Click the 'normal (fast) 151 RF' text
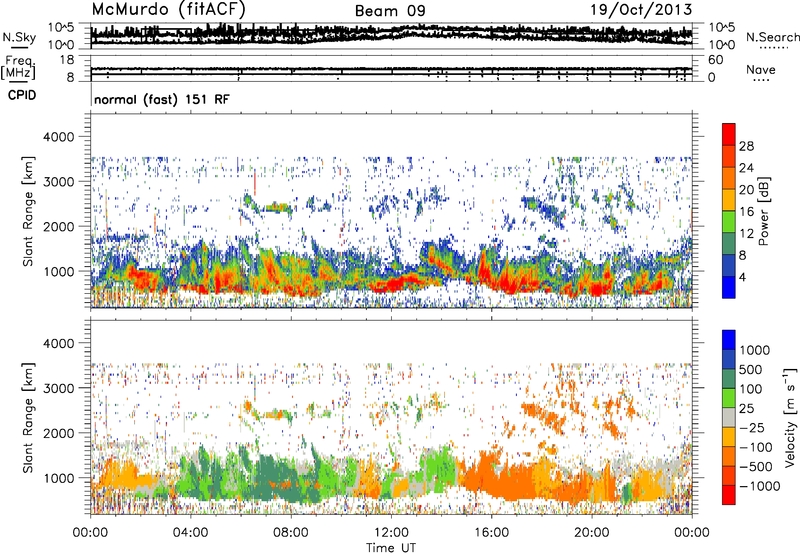Image resolution: width=800 pixels, height=554 pixels. click(x=162, y=99)
